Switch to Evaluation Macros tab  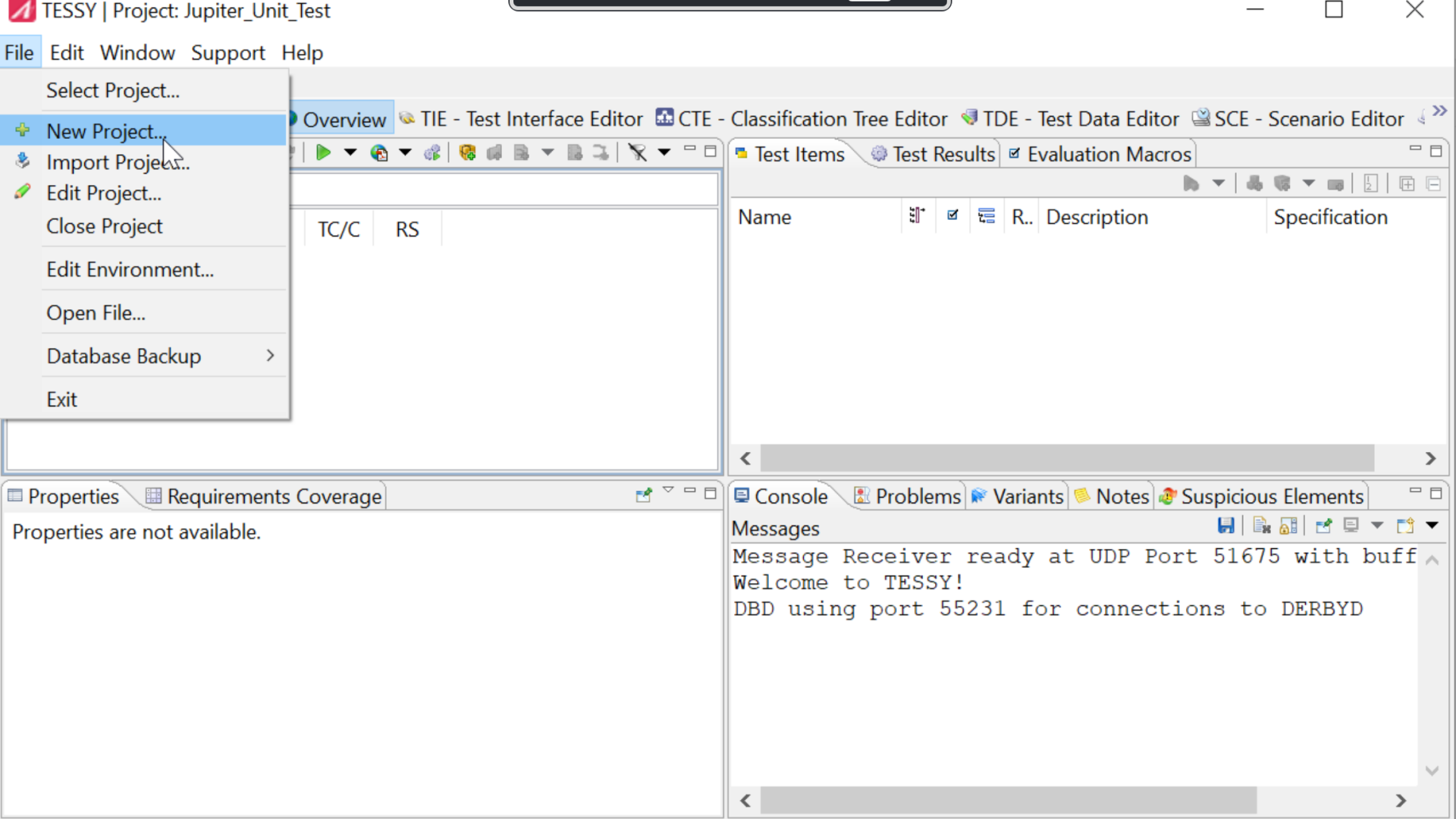pyautogui.click(x=1100, y=154)
